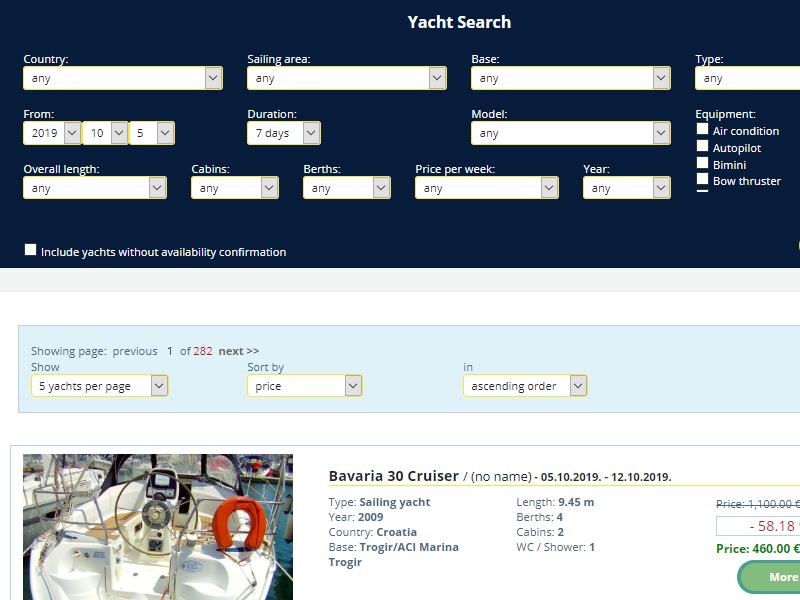800x600 pixels.
Task: Click the green More button
Action: tap(769, 577)
